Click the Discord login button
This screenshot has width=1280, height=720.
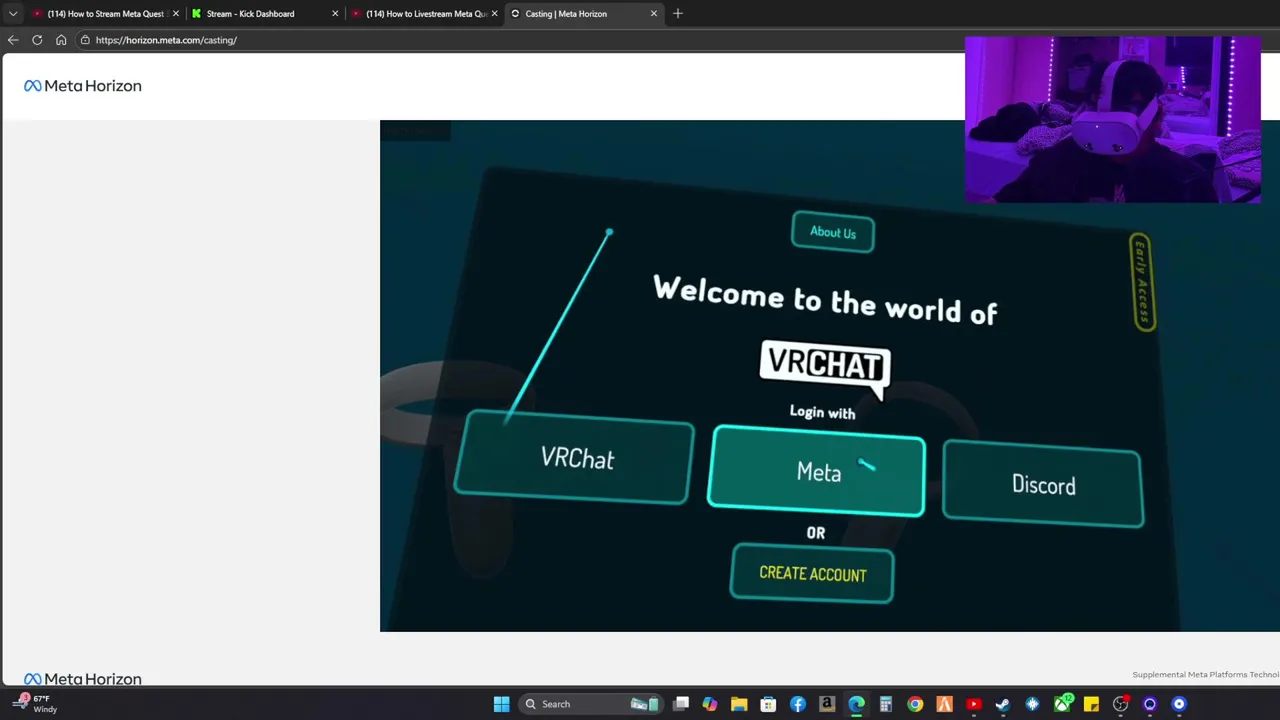1043,484
